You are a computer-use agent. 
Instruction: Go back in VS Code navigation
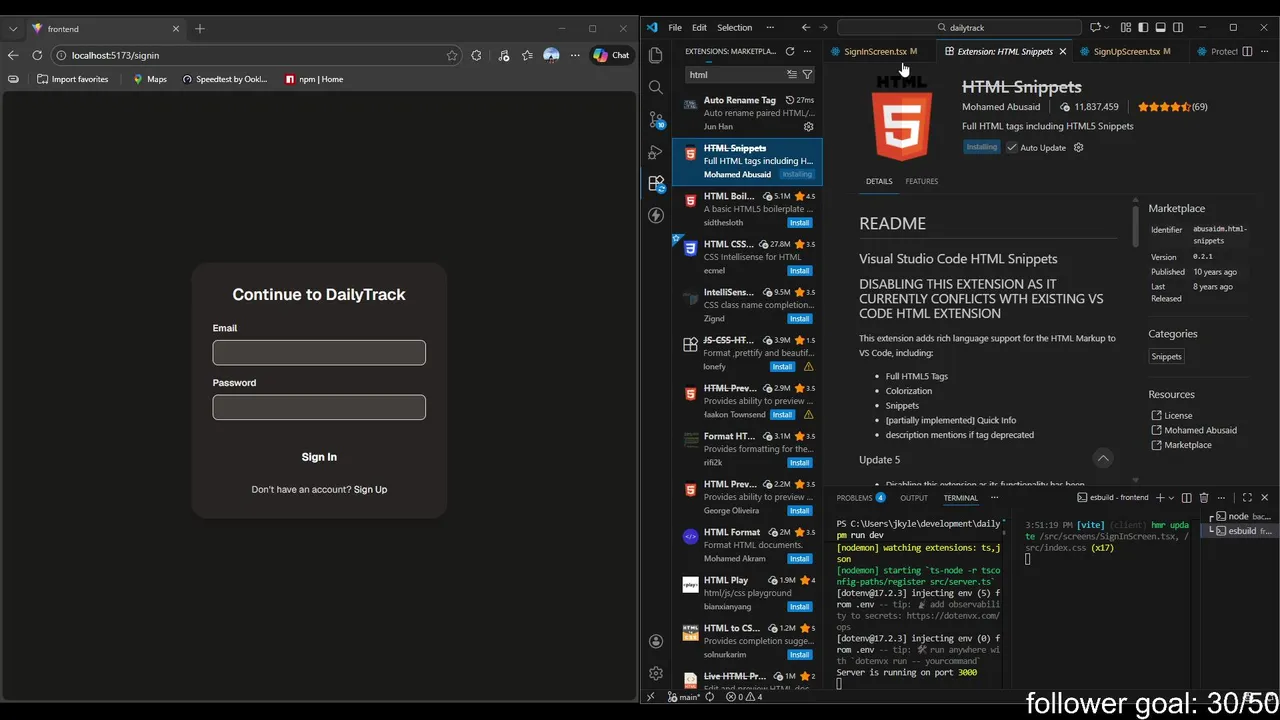coord(806,27)
